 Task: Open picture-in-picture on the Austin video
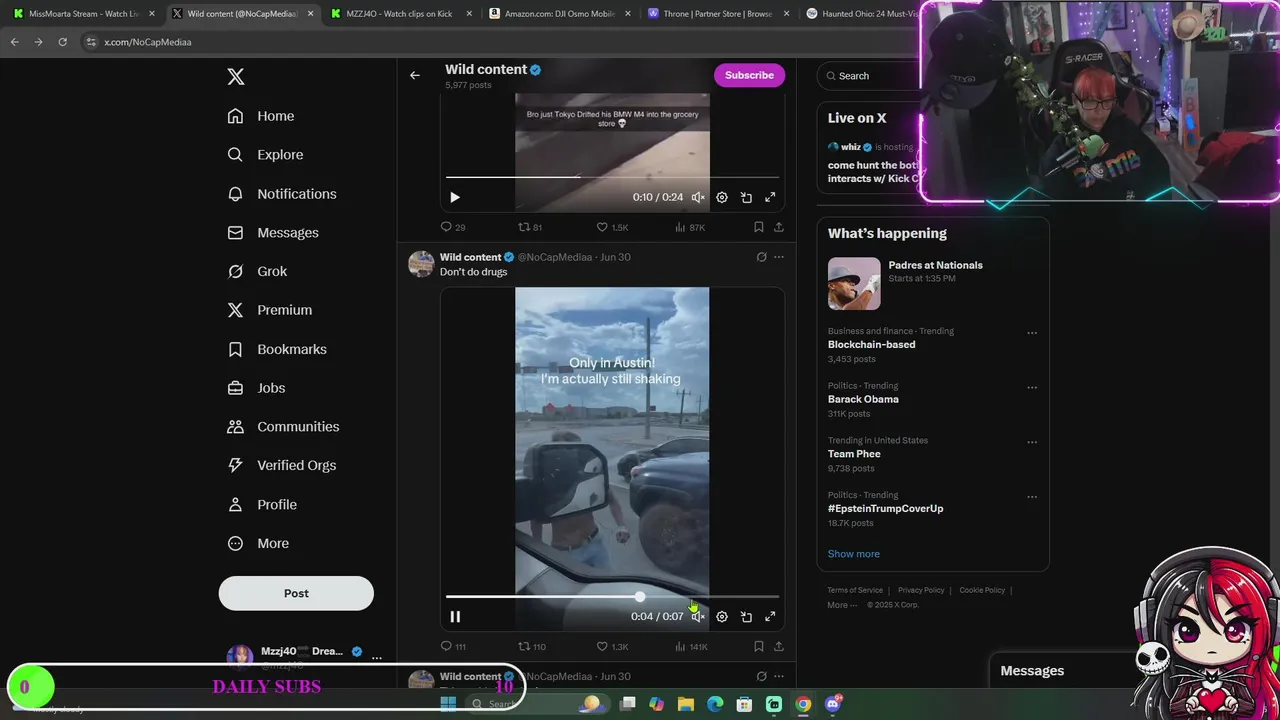[746, 617]
